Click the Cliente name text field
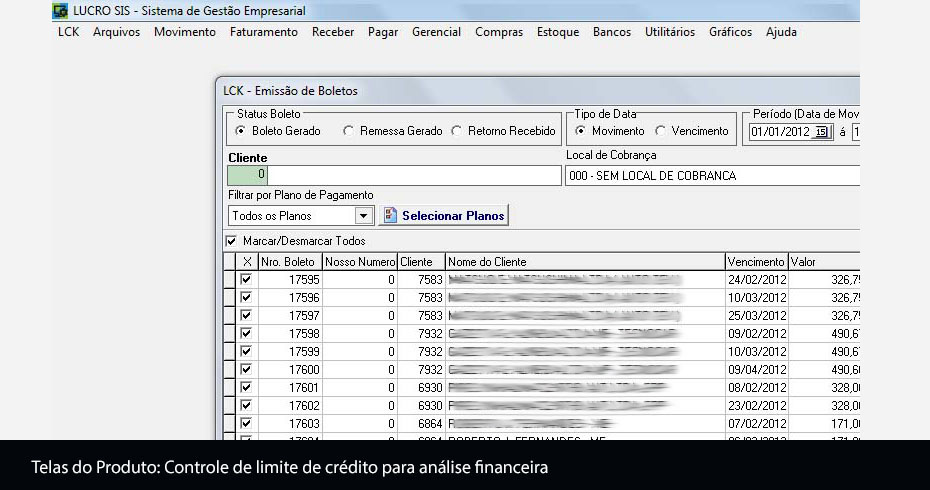The image size is (930, 490). coord(414,175)
